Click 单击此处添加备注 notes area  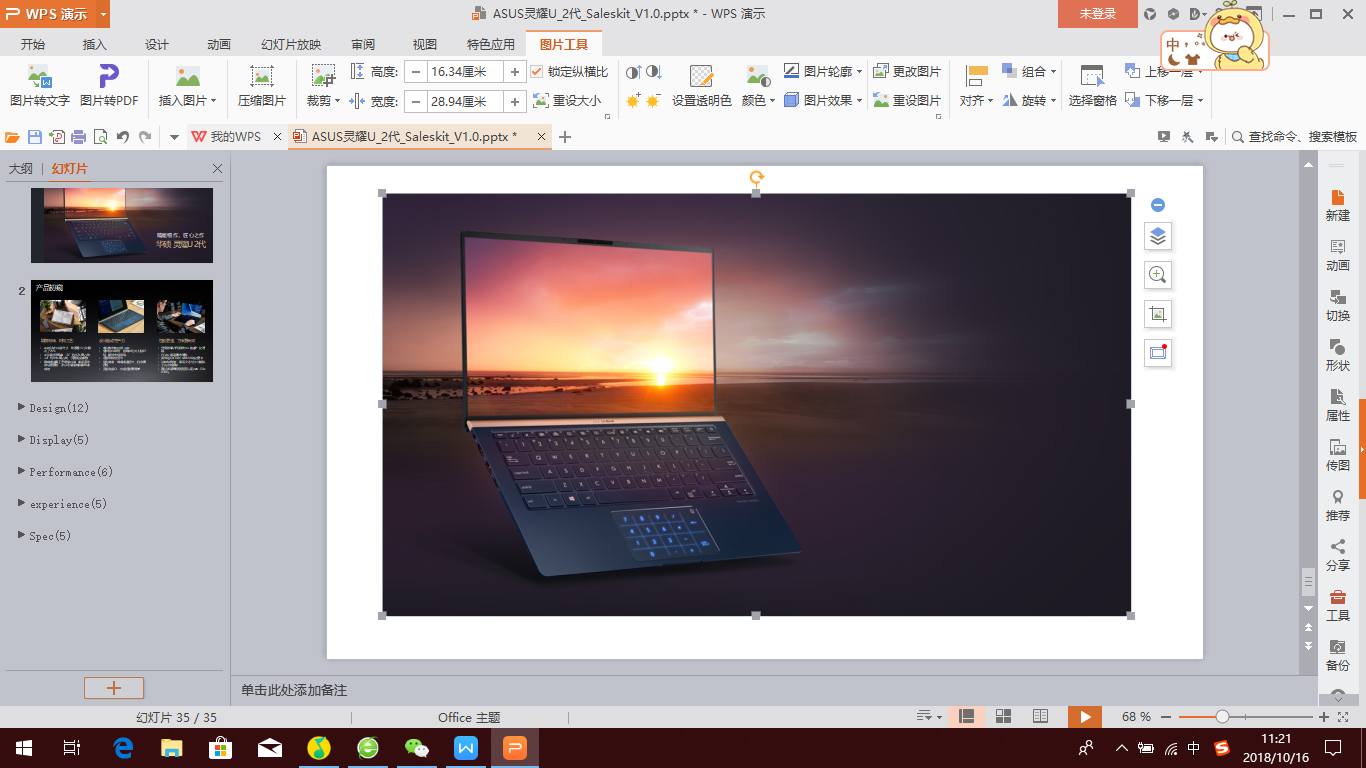pyautogui.click(x=294, y=690)
